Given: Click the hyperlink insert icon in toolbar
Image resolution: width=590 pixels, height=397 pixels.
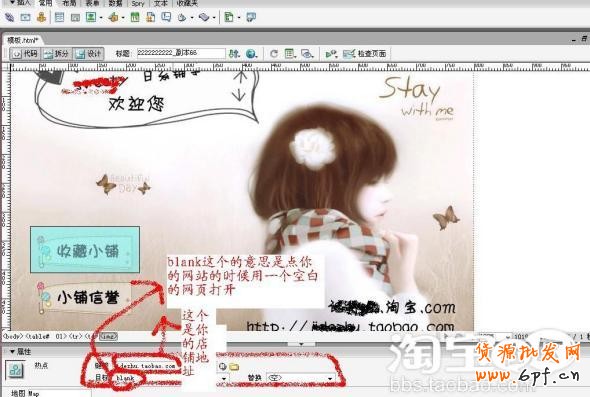Looking at the screenshot, I should coord(9,17).
